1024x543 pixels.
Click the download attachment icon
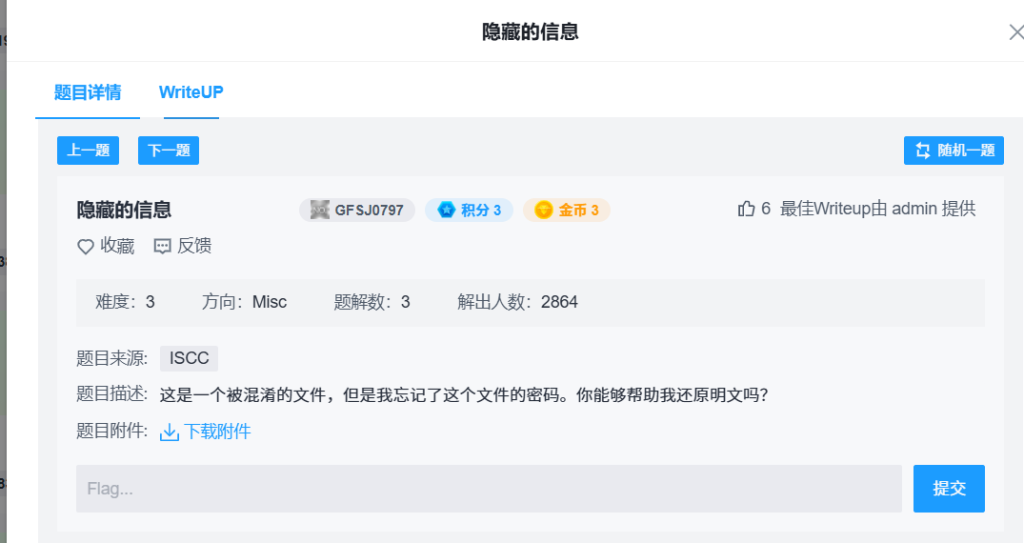169,432
